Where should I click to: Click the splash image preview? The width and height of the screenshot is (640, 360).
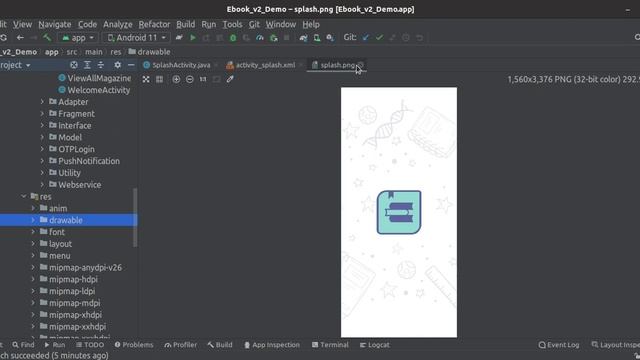coord(399,212)
